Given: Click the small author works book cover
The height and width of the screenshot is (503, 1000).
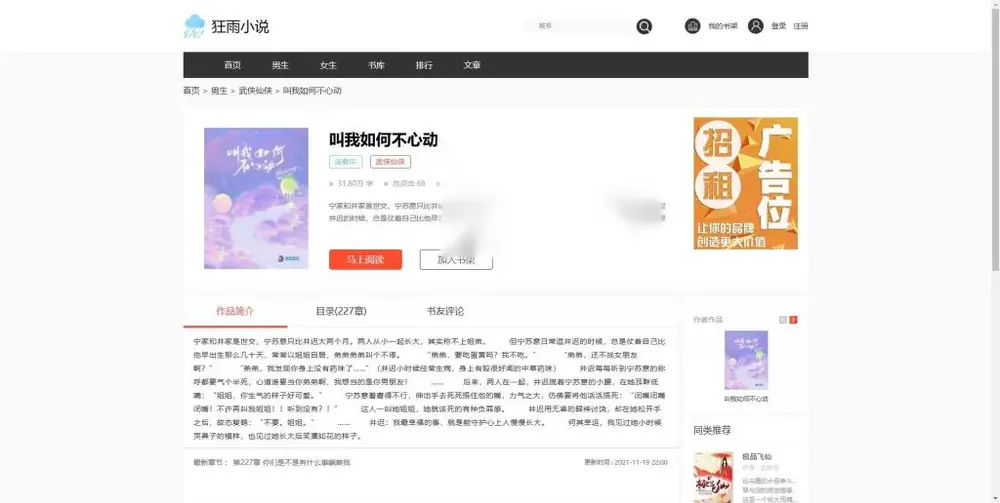Looking at the screenshot, I should [746, 360].
